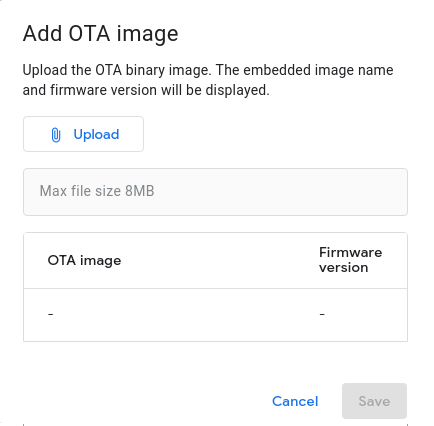
Task: Cancel the Add OTA image dialog
Action: [x=295, y=401]
